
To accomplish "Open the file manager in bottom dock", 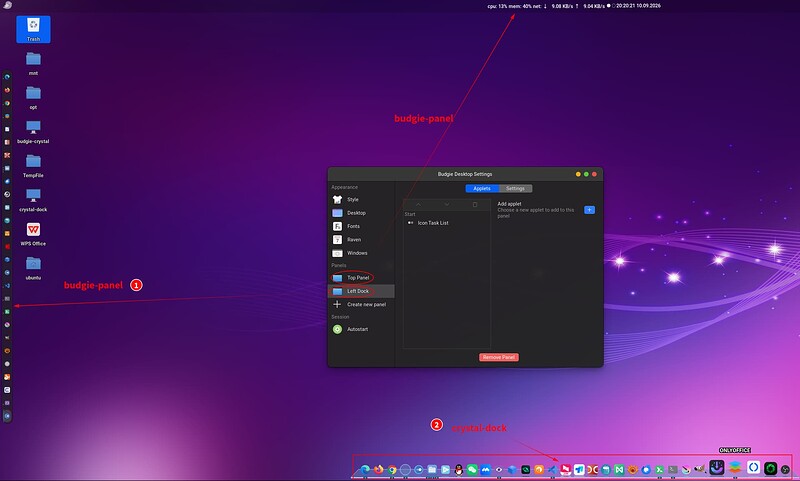I will tap(432, 469).
